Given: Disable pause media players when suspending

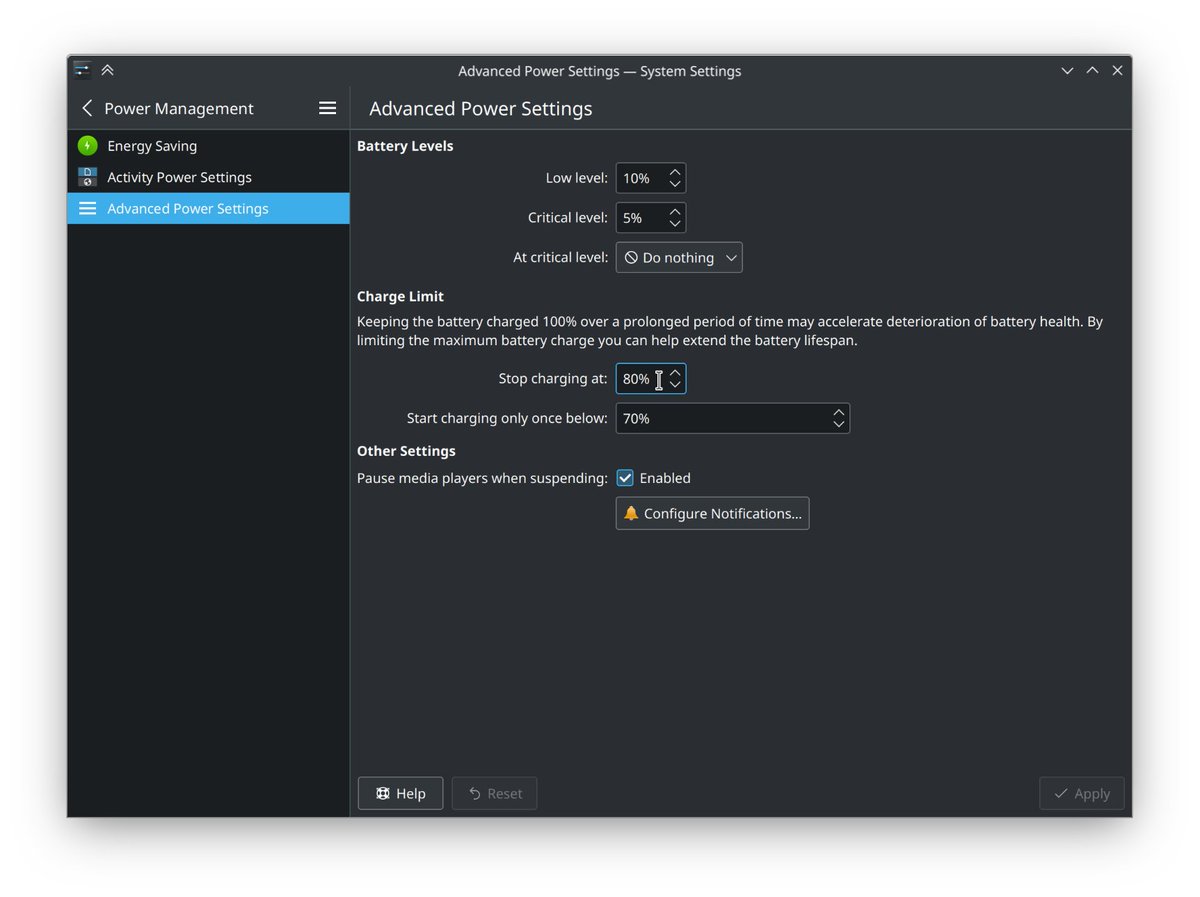Looking at the screenshot, I should pos(625,478).
